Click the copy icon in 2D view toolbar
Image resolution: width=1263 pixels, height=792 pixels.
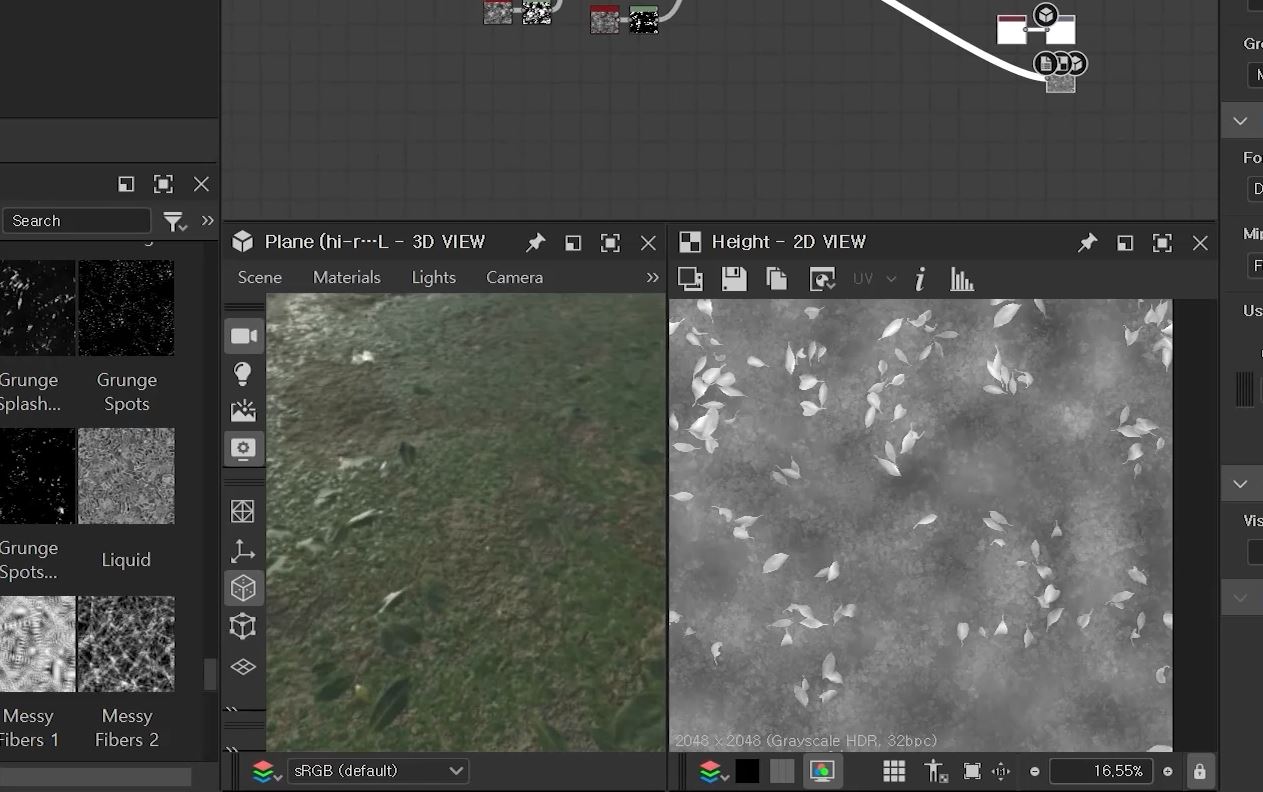click(x=777, y=279)
